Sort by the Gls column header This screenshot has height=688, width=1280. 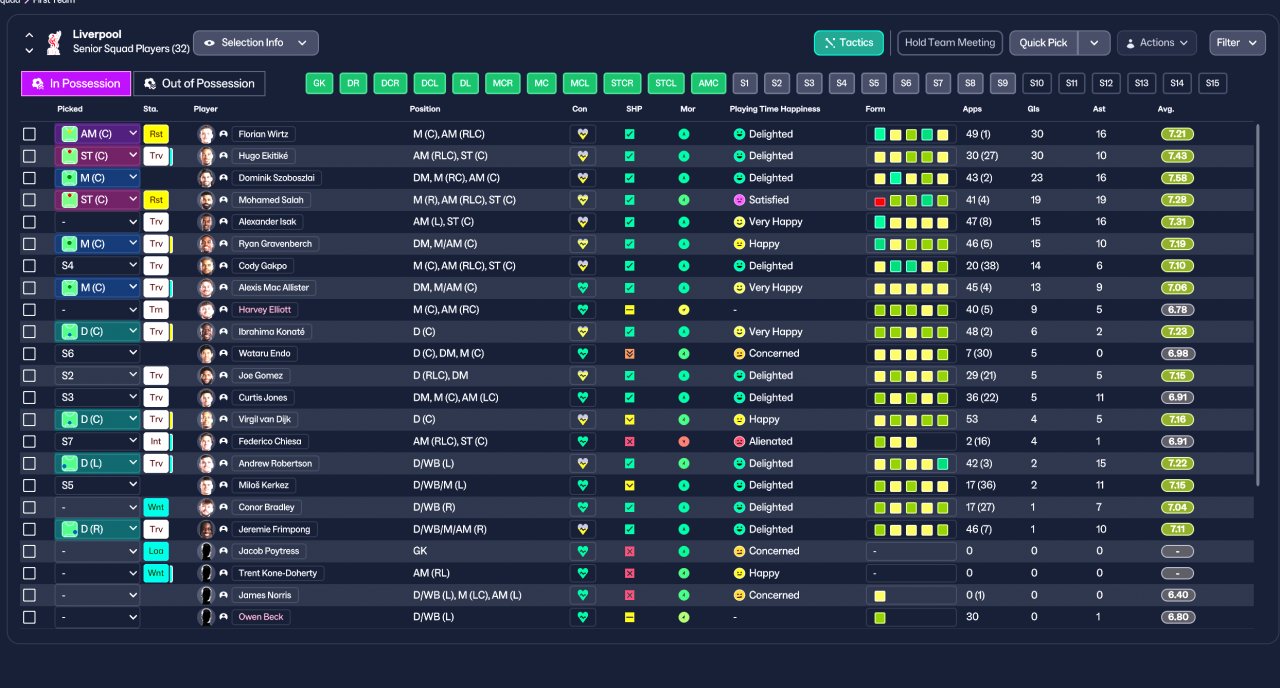coord(1033,109)
